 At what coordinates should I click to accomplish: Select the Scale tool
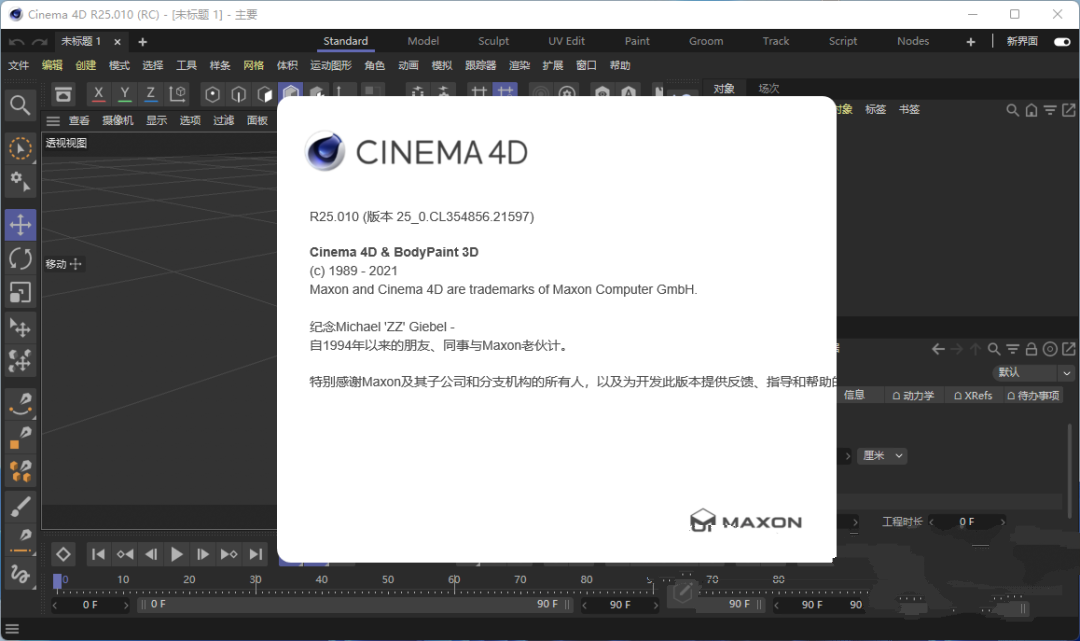(20, 293)
